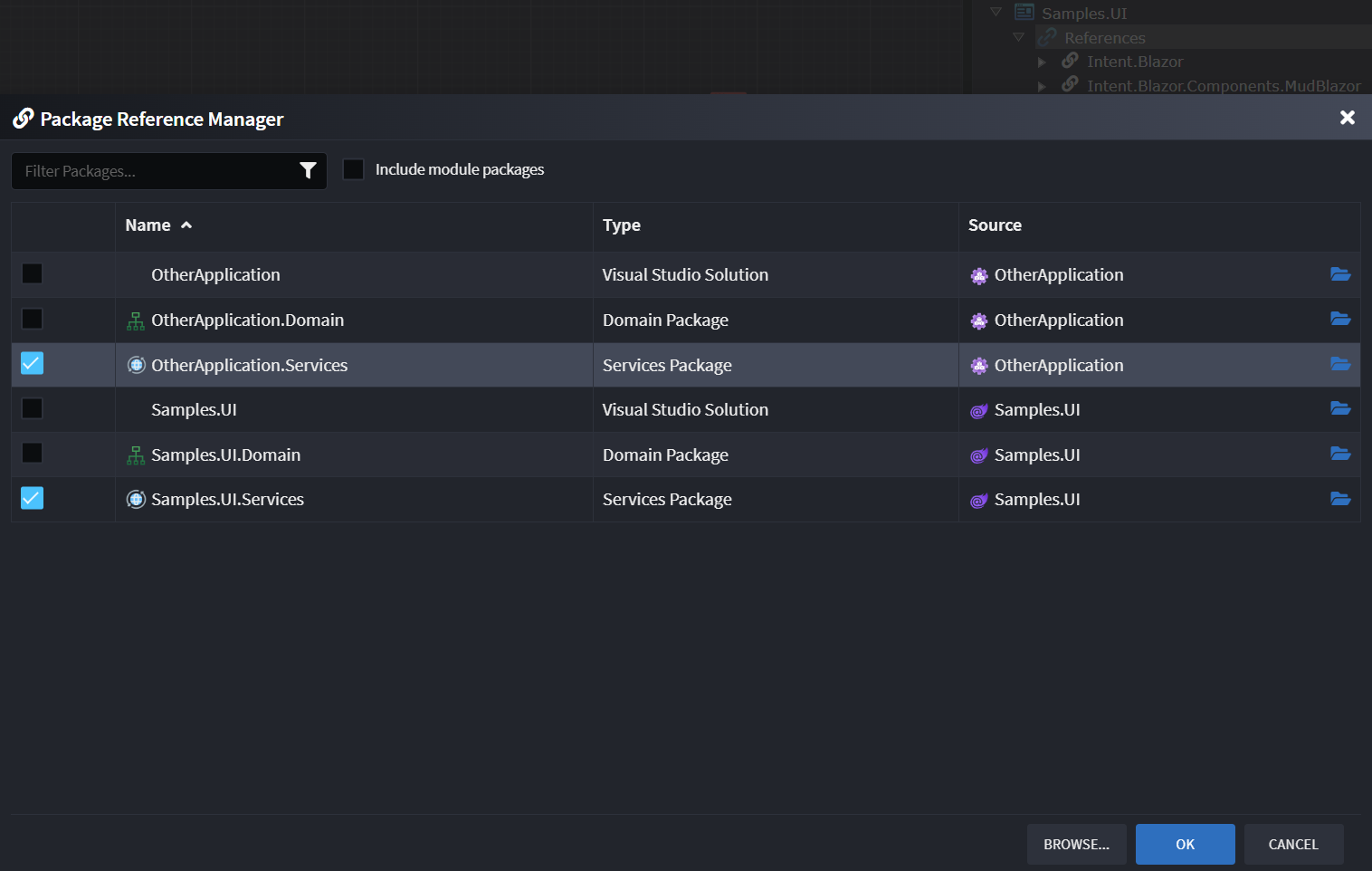Click the filter funnel icon

[x=308, y=170]
